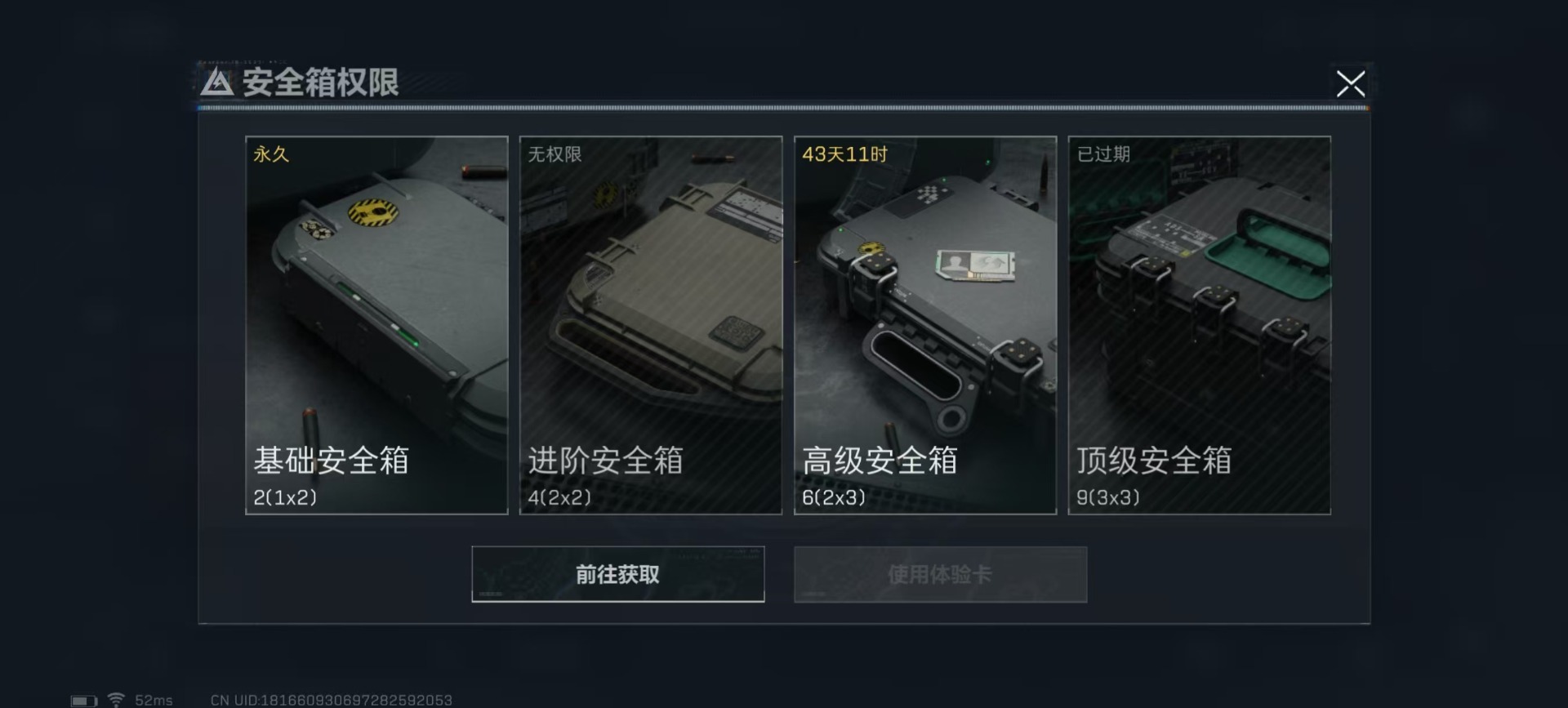Click the 前往获取 button
This screenshot has width=1568, height=708.
(x=618, y=574)
